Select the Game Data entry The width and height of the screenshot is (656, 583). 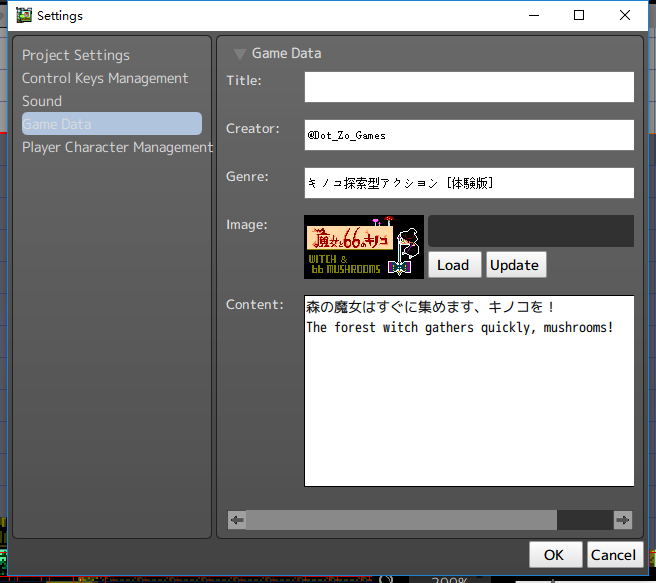coord(112,123)
